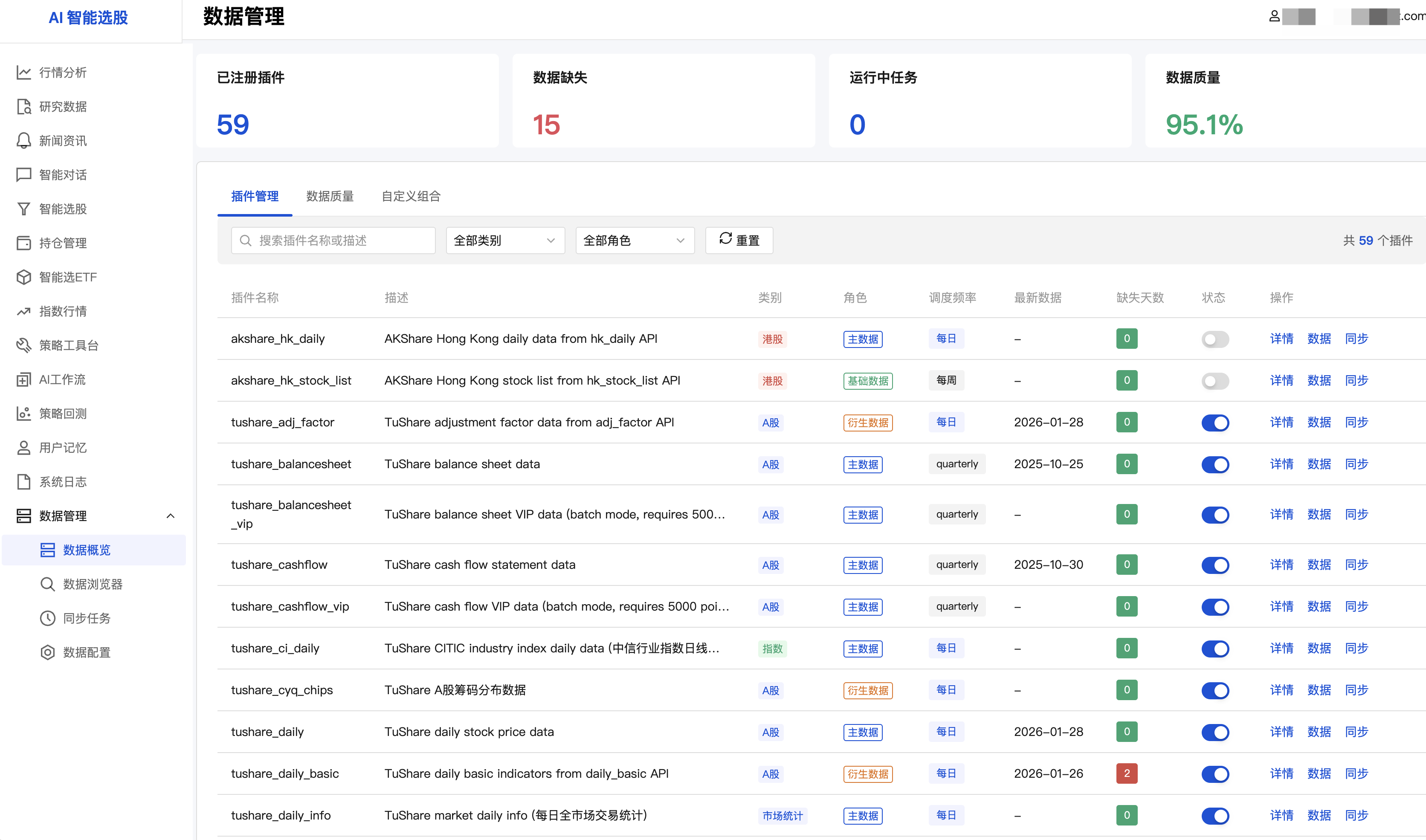This screenshot has width=1426, height=840.
Task: Select the 智能选股 funnel icon
Action: click(24, 209)
